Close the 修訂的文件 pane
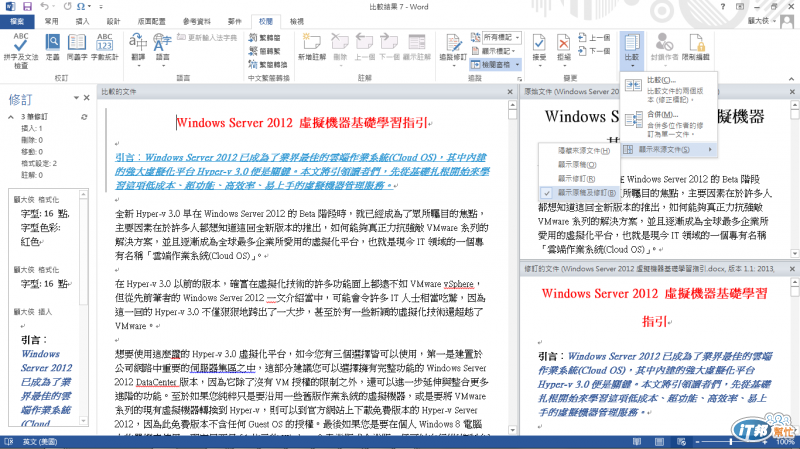 coord(792,269)
